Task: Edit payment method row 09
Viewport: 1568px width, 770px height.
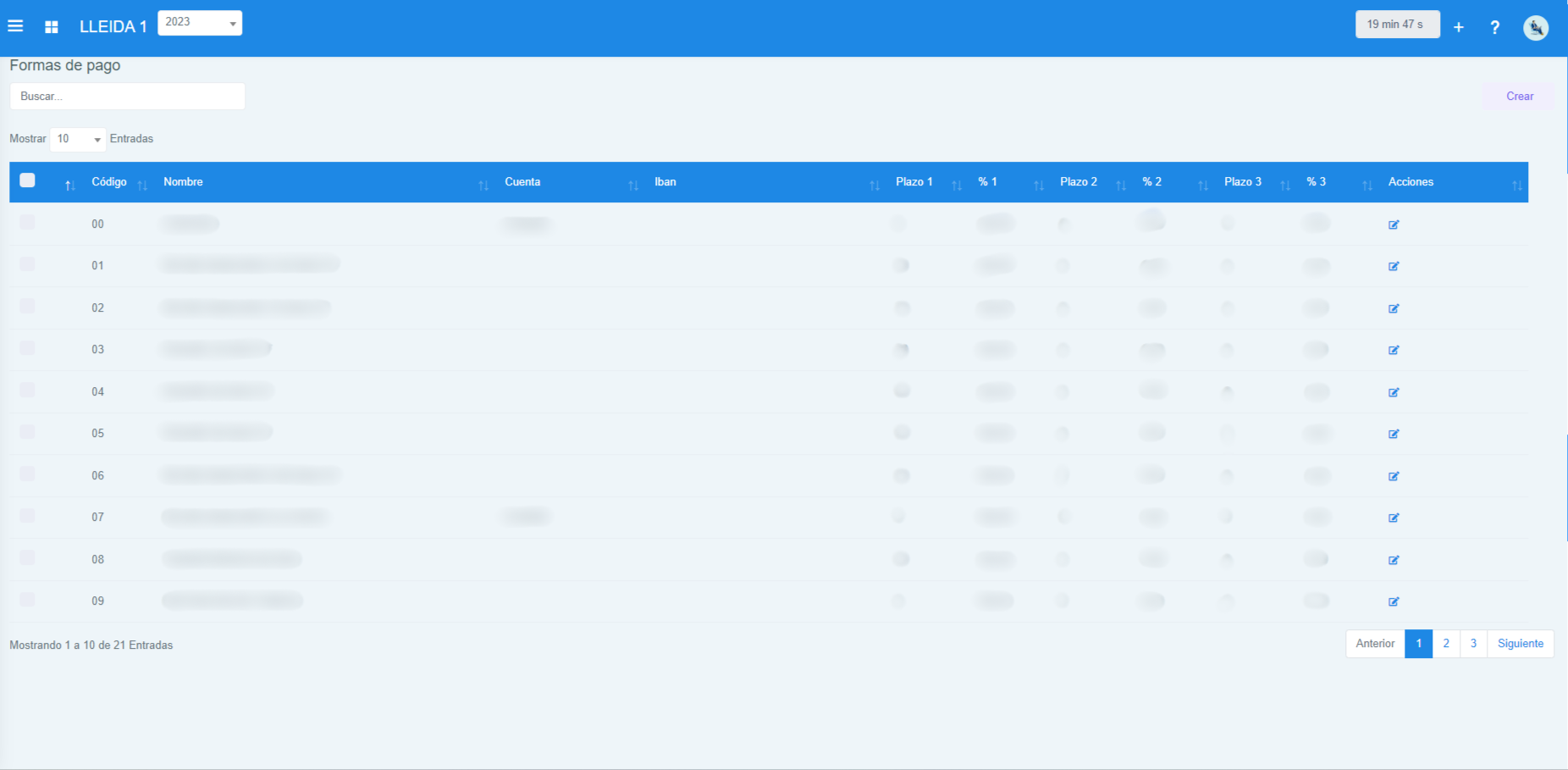Action: pos(1394,601)
